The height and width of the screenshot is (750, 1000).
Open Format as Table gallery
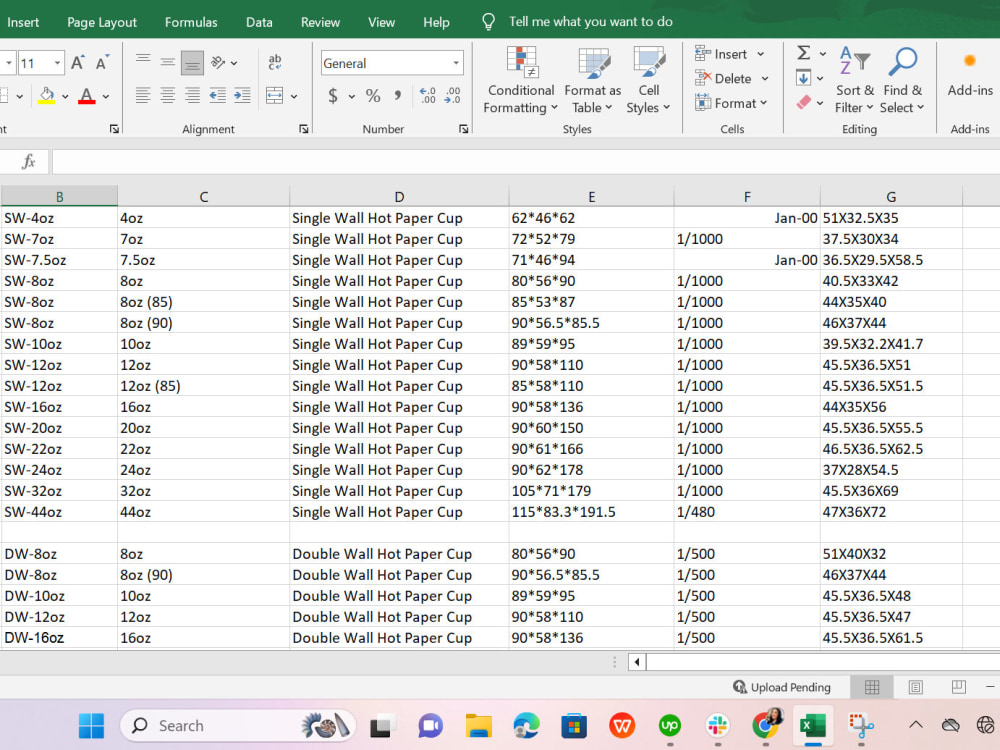point(592,80)
